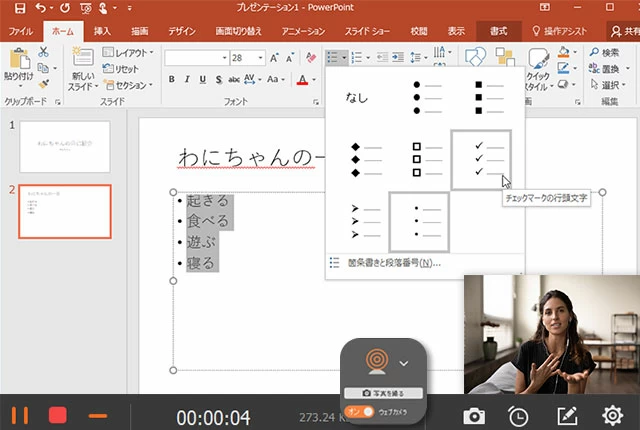
Task: Open the font color picker arrow
Action: tap(314, 80)
